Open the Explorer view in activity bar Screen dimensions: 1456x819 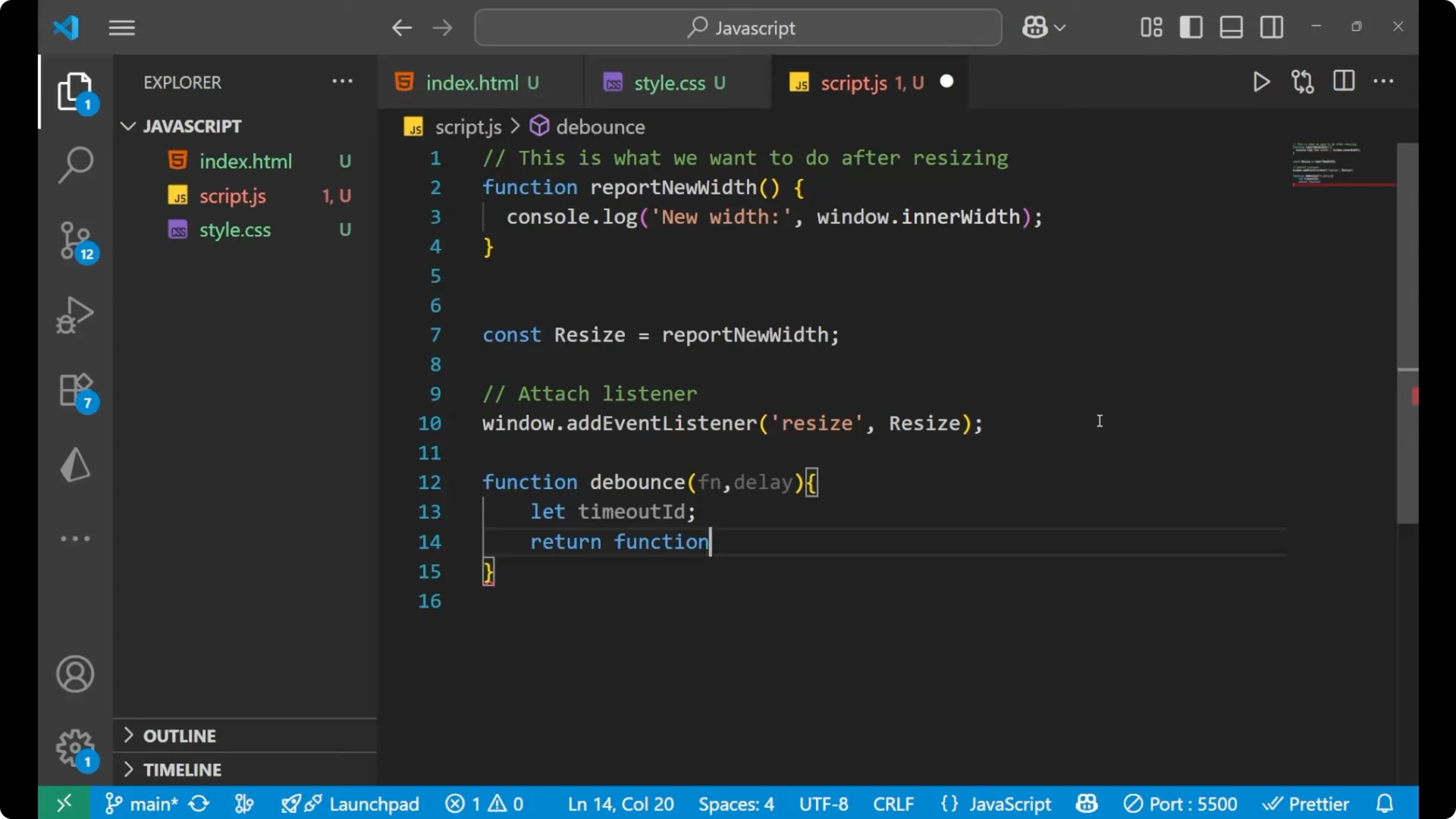pyautogui.click(x=76, y=91)
